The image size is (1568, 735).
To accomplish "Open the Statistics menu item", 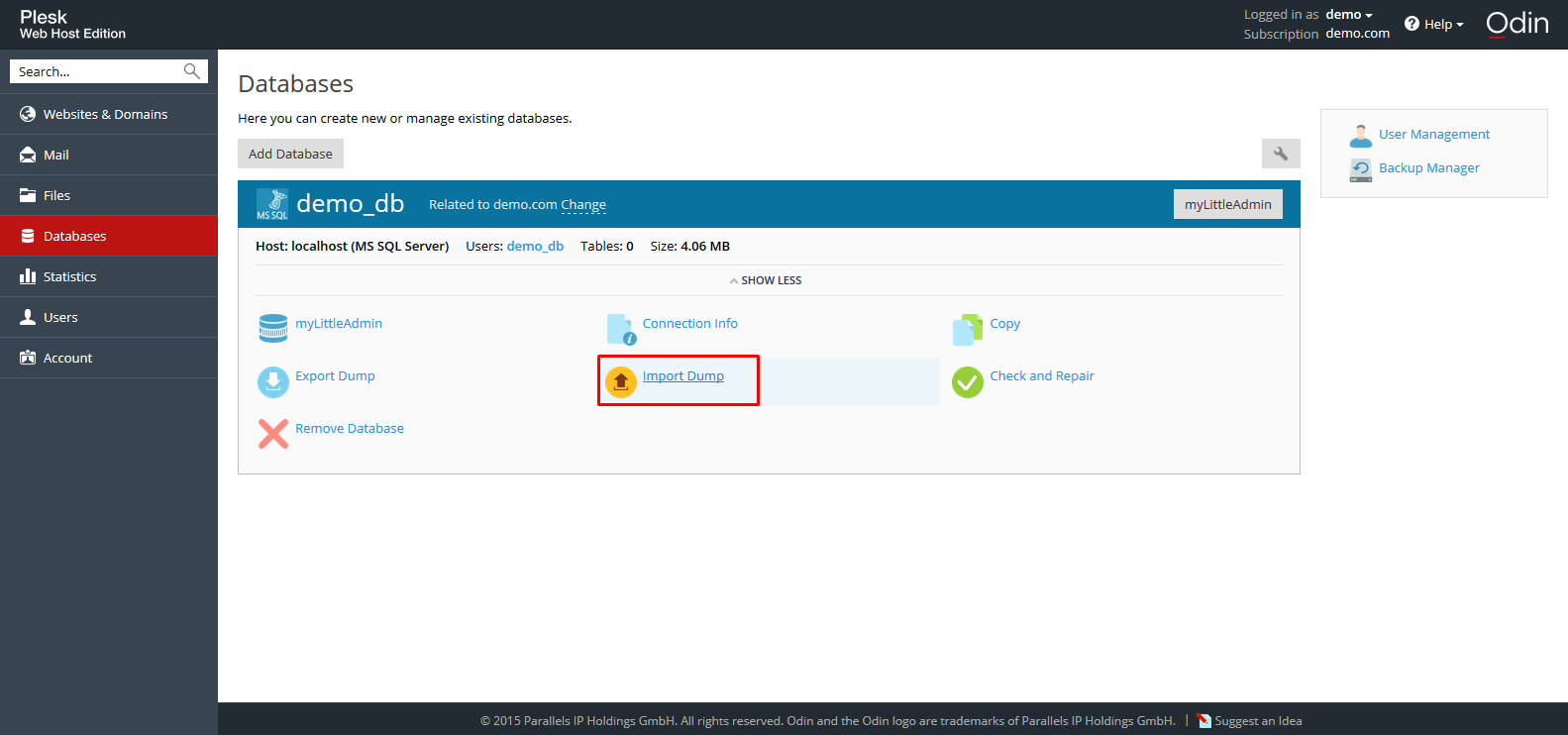I will pyautogui.click(x=109, y=276).
